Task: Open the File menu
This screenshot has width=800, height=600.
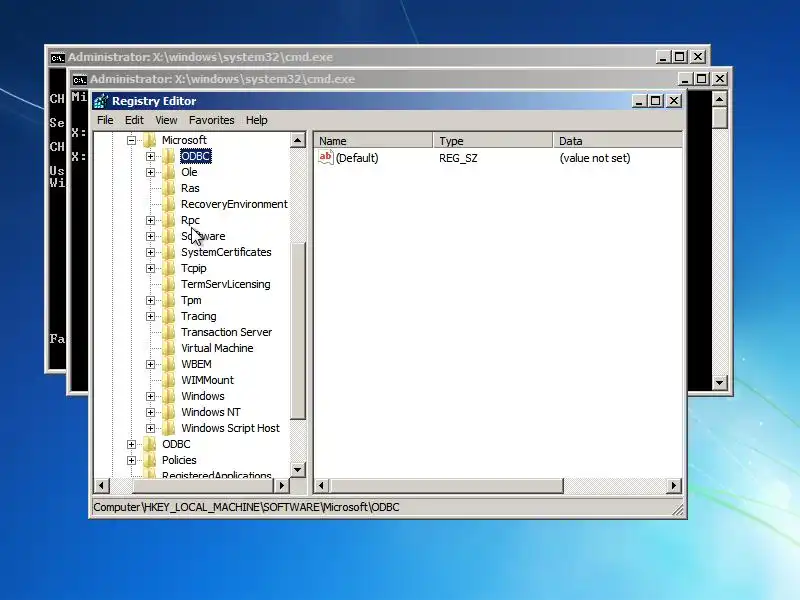Action: [x=105, y=120]
